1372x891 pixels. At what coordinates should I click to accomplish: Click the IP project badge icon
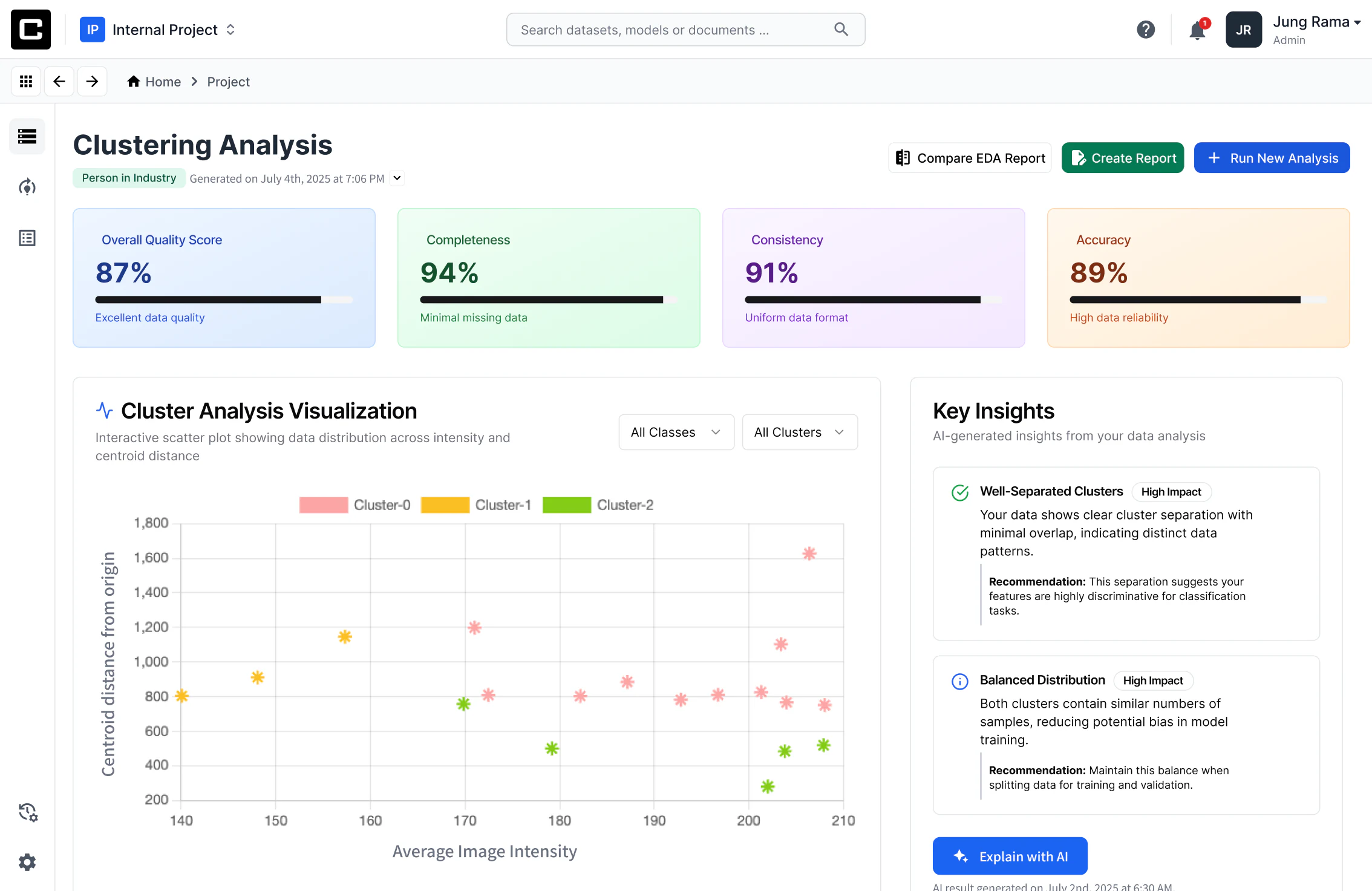93,30
